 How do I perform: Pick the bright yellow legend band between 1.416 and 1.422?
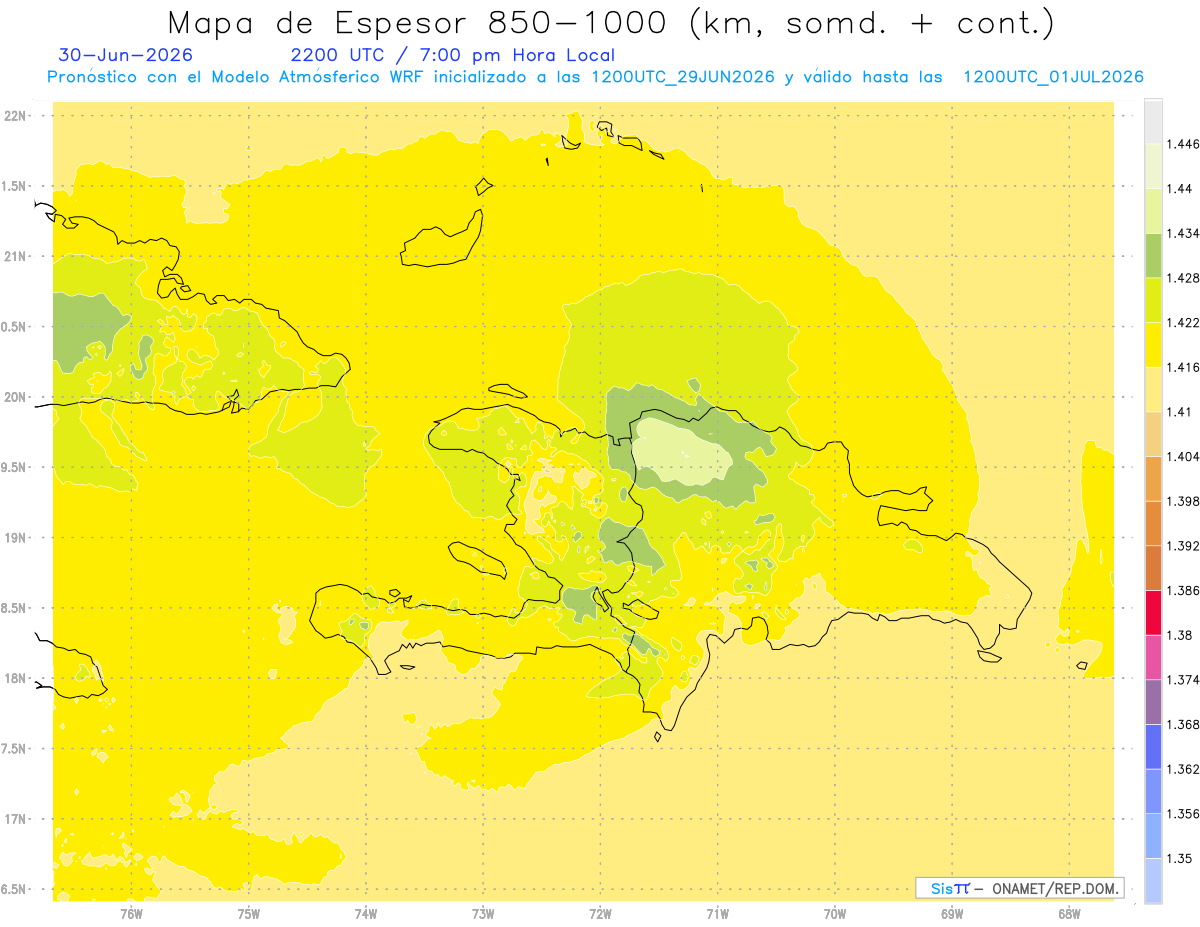(x=1153, y=344)
